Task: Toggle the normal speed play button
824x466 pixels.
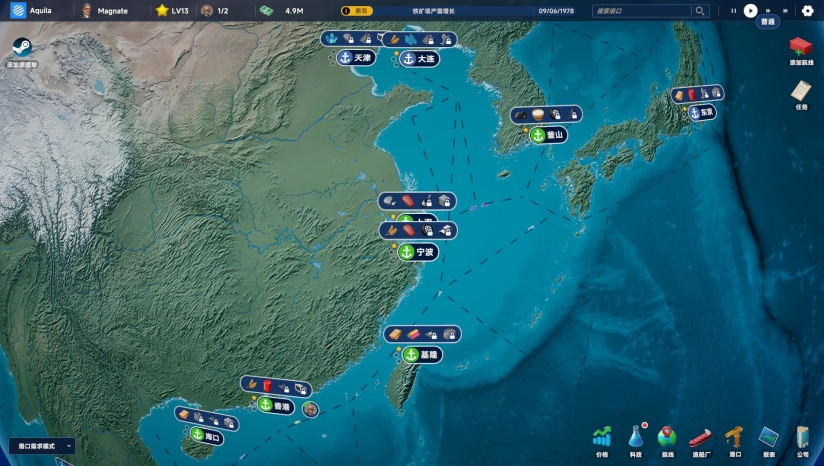Action: (750, 11)
